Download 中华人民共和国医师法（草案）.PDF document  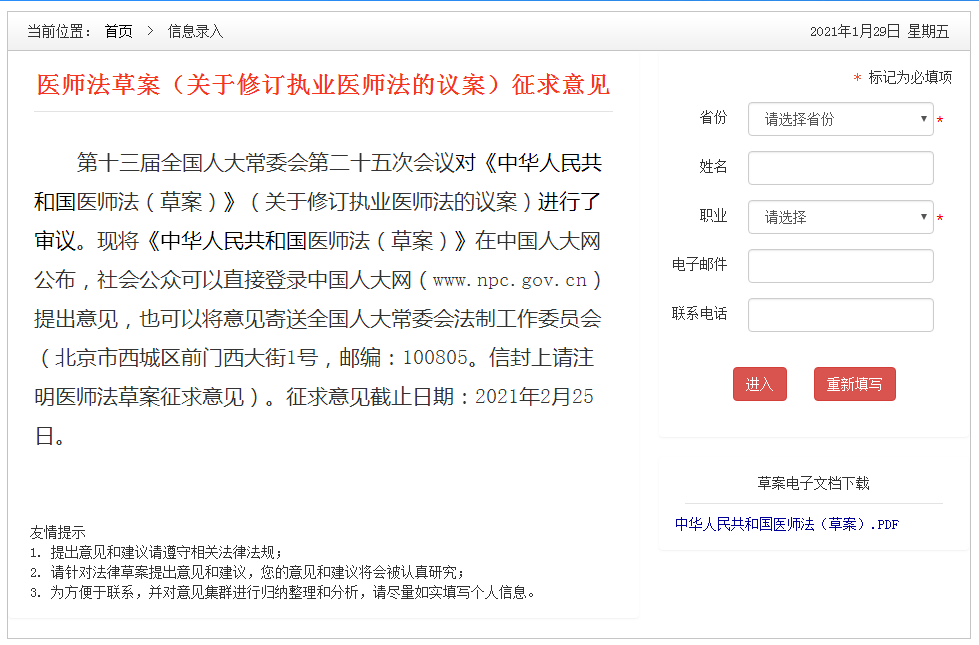pos(786,523)
